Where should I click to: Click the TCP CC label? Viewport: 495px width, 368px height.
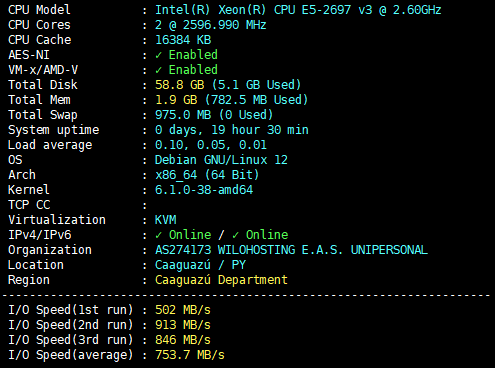29,205
